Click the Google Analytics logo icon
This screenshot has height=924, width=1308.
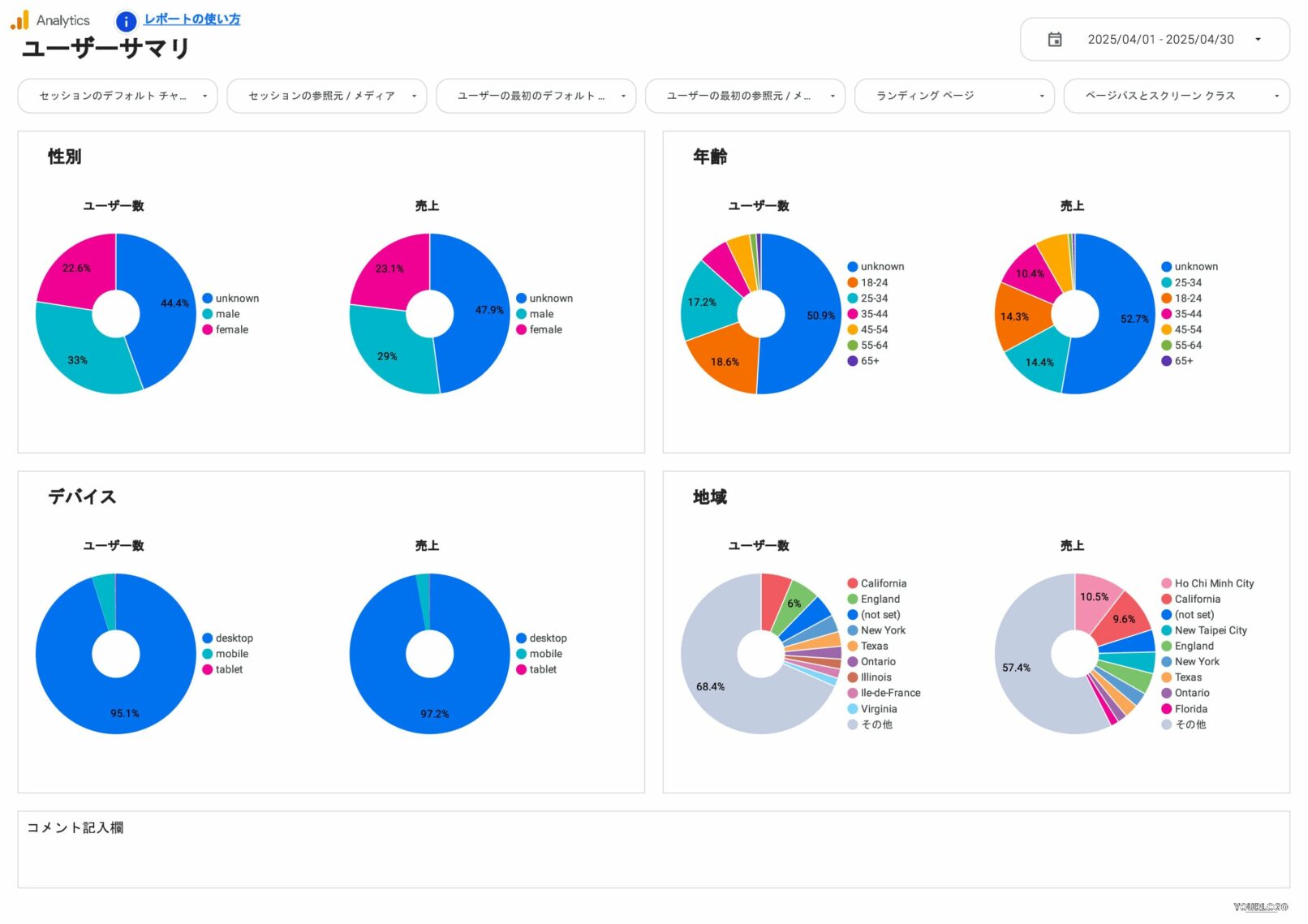point(19,19)
